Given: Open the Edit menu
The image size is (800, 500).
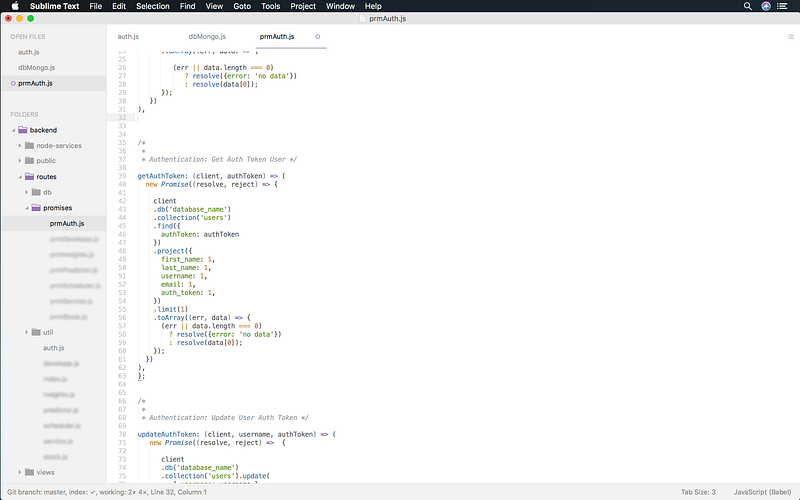Looking at the screenshot, I should (119, 6).
